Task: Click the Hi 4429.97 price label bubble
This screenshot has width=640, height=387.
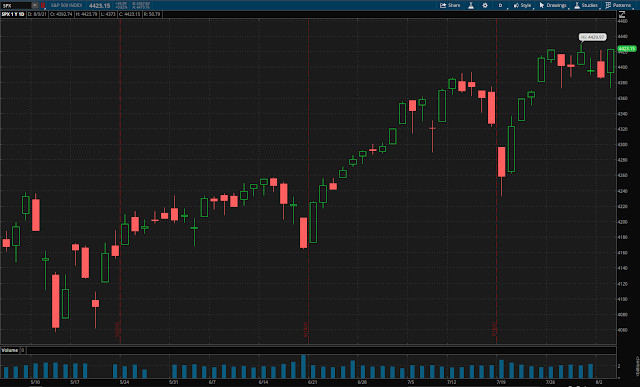Action: point(593,37)
